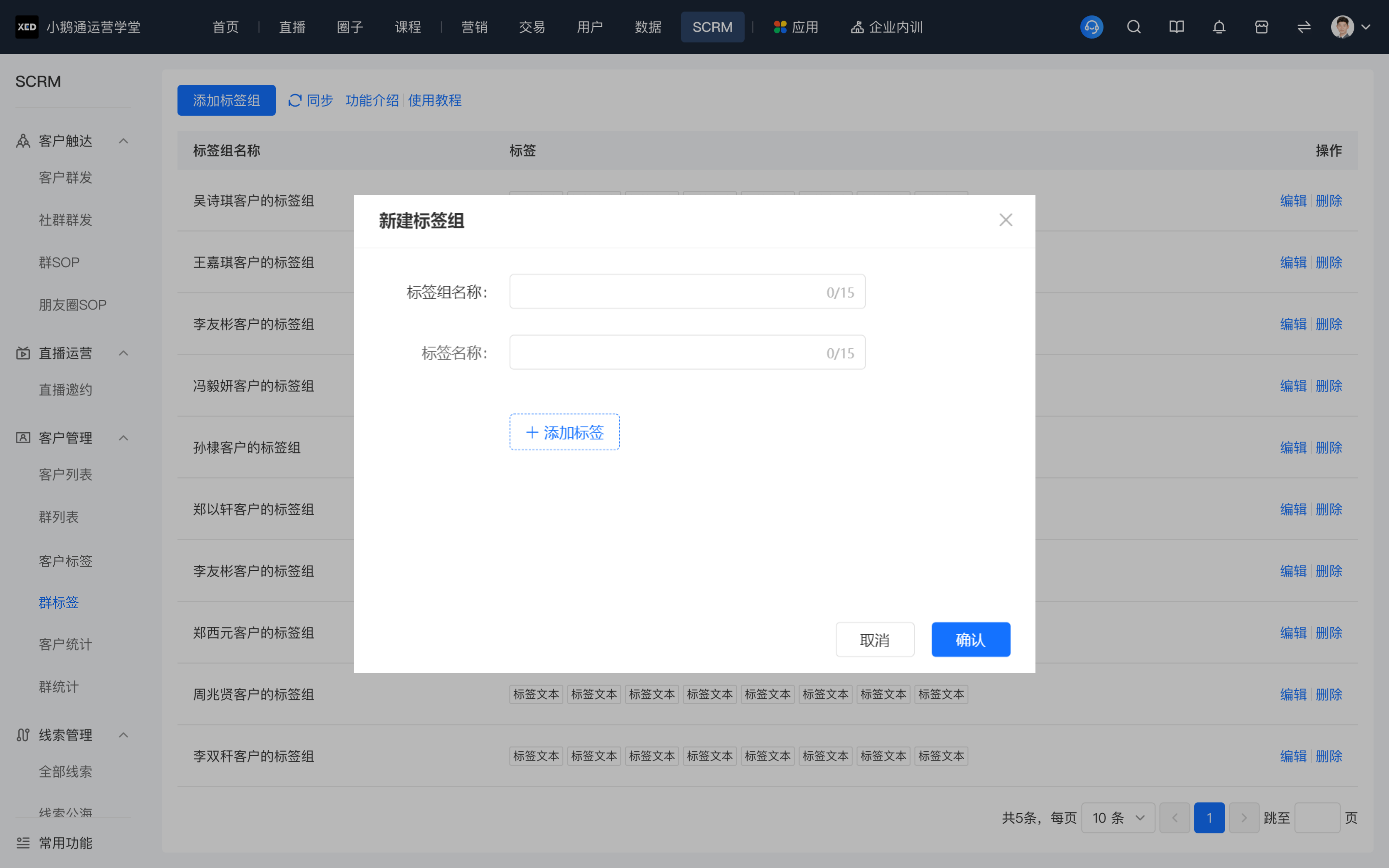The width and height of the screenshot is (1389, 868).
Task: Open the 用户 menu
Action: point(590,27)
